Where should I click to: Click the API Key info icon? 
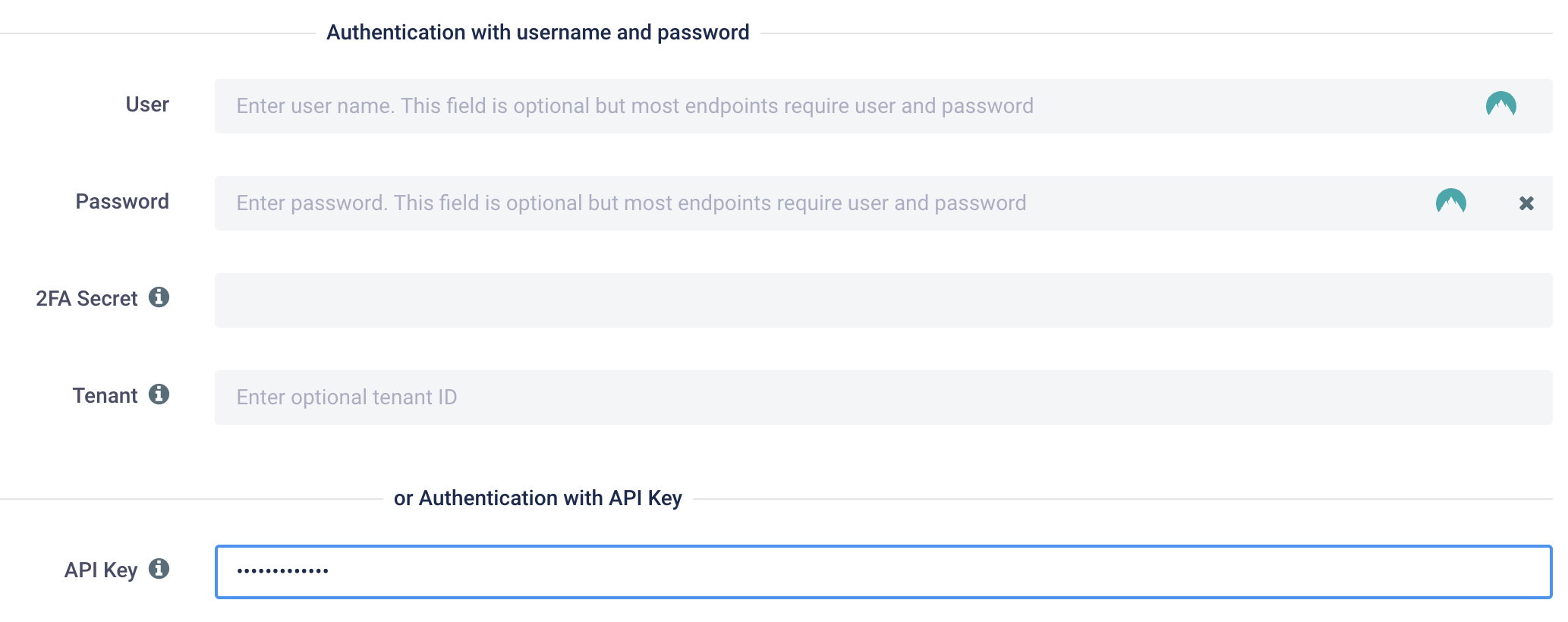click(x=159, y=569)
